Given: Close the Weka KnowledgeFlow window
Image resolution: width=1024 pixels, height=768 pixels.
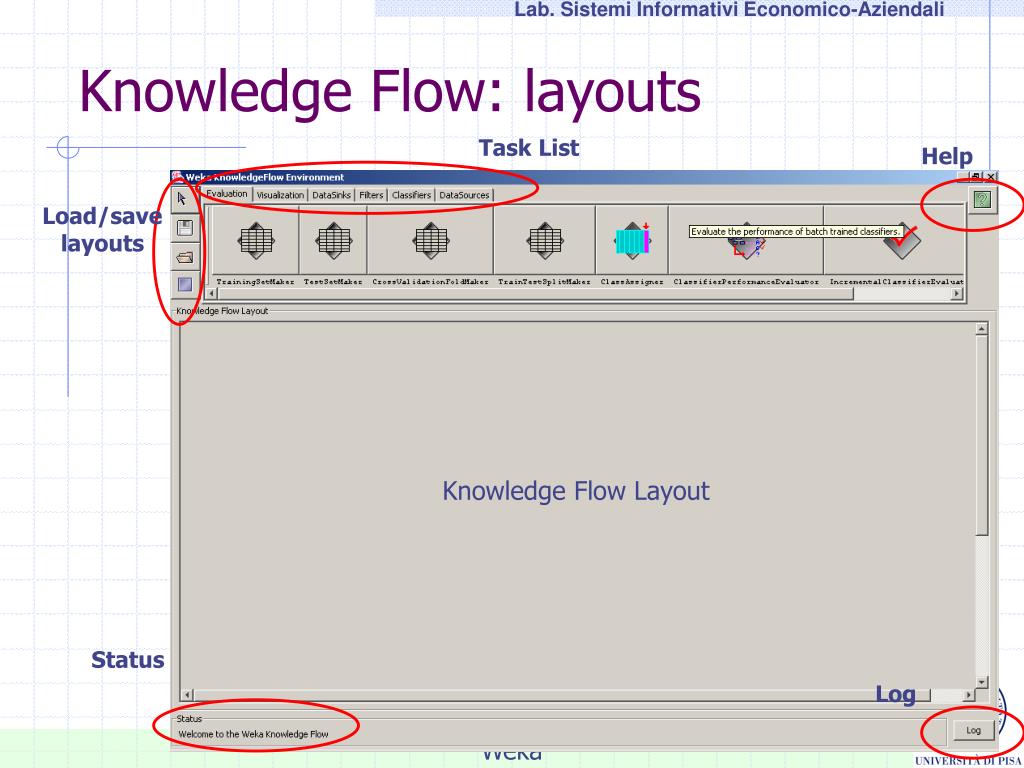Looking at the screenshot, I should coord(991,177).
